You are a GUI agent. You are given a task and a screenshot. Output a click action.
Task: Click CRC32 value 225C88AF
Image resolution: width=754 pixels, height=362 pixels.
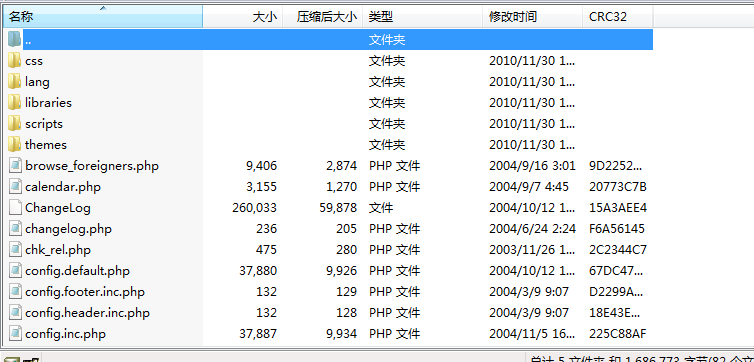[x=618, y=334]
